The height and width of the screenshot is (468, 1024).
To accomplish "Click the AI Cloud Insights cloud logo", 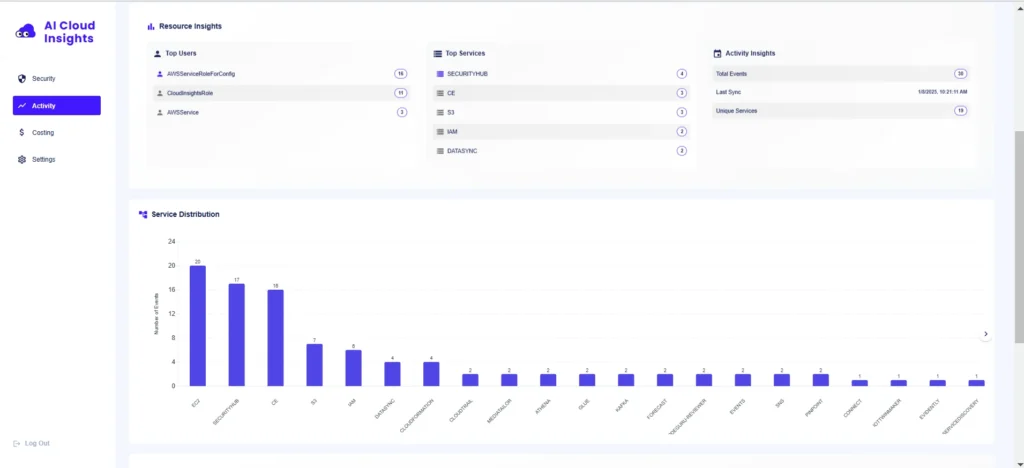I will (x=25, y=31).
